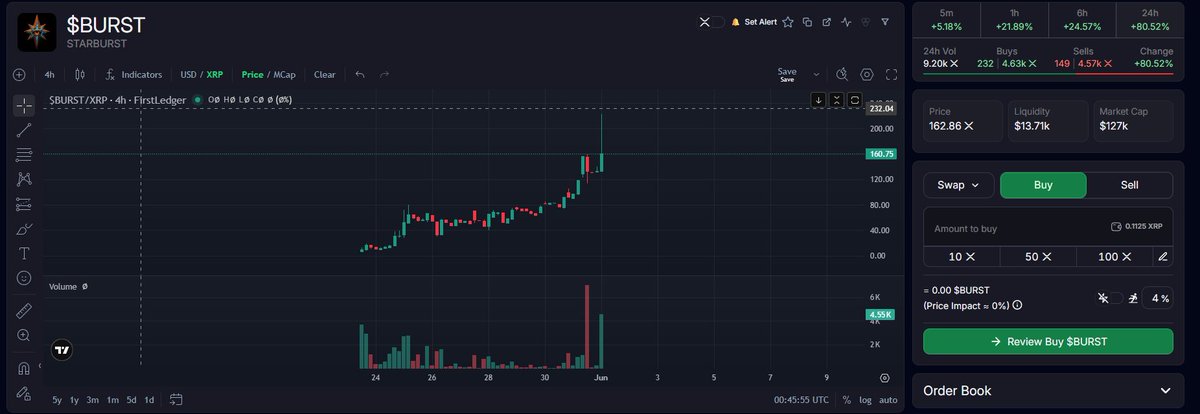Open the Indicators menu
Image resolution: width=1200 pixels, height=414 pixels.
pos(134,74)
